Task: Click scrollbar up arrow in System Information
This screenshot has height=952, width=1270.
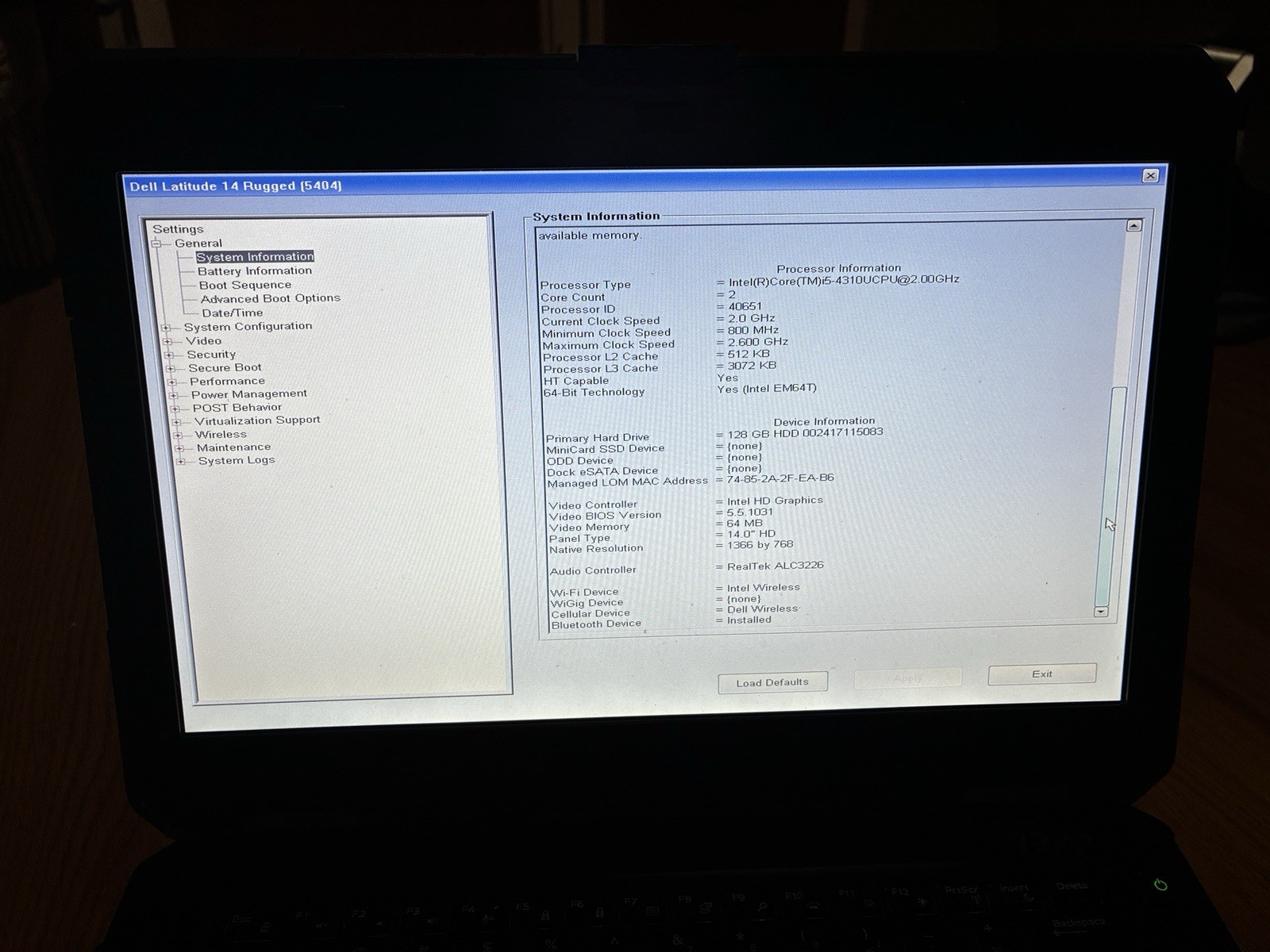Action: click(x=1133, y=225)
